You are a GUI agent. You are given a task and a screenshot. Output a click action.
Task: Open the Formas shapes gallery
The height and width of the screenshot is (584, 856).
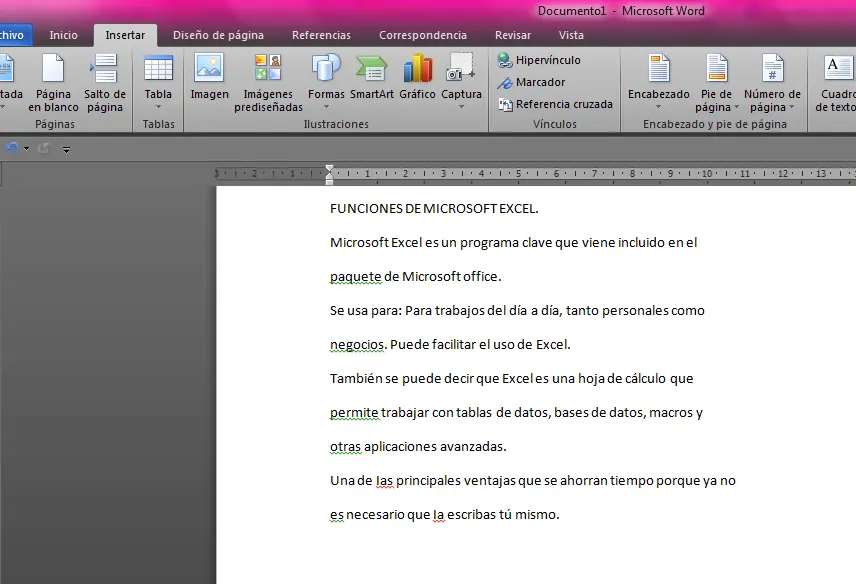326,69
